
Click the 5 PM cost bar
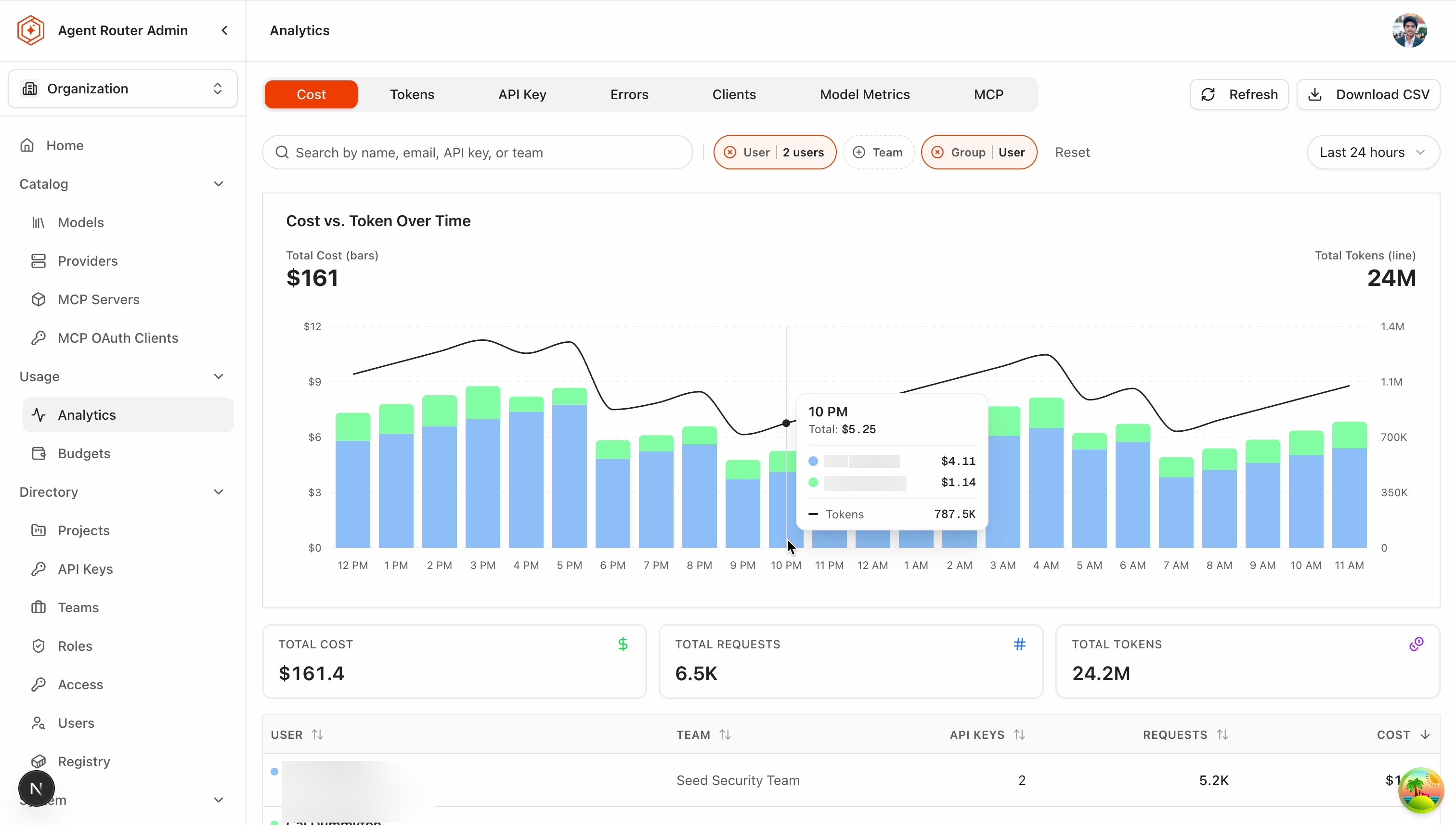point(570,468)
